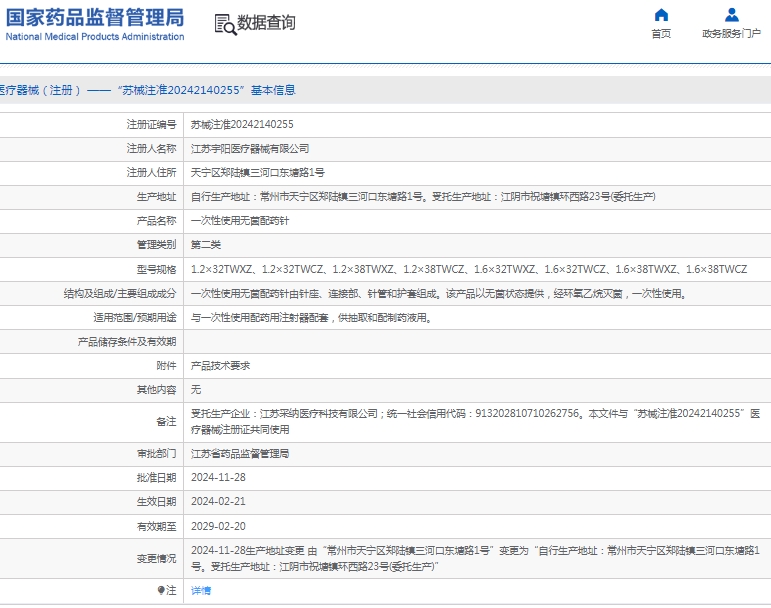The image size is (771, 608).
Task: Select the 生产地址 production address value
Action: pyautogui.click(x=423, y=197)
